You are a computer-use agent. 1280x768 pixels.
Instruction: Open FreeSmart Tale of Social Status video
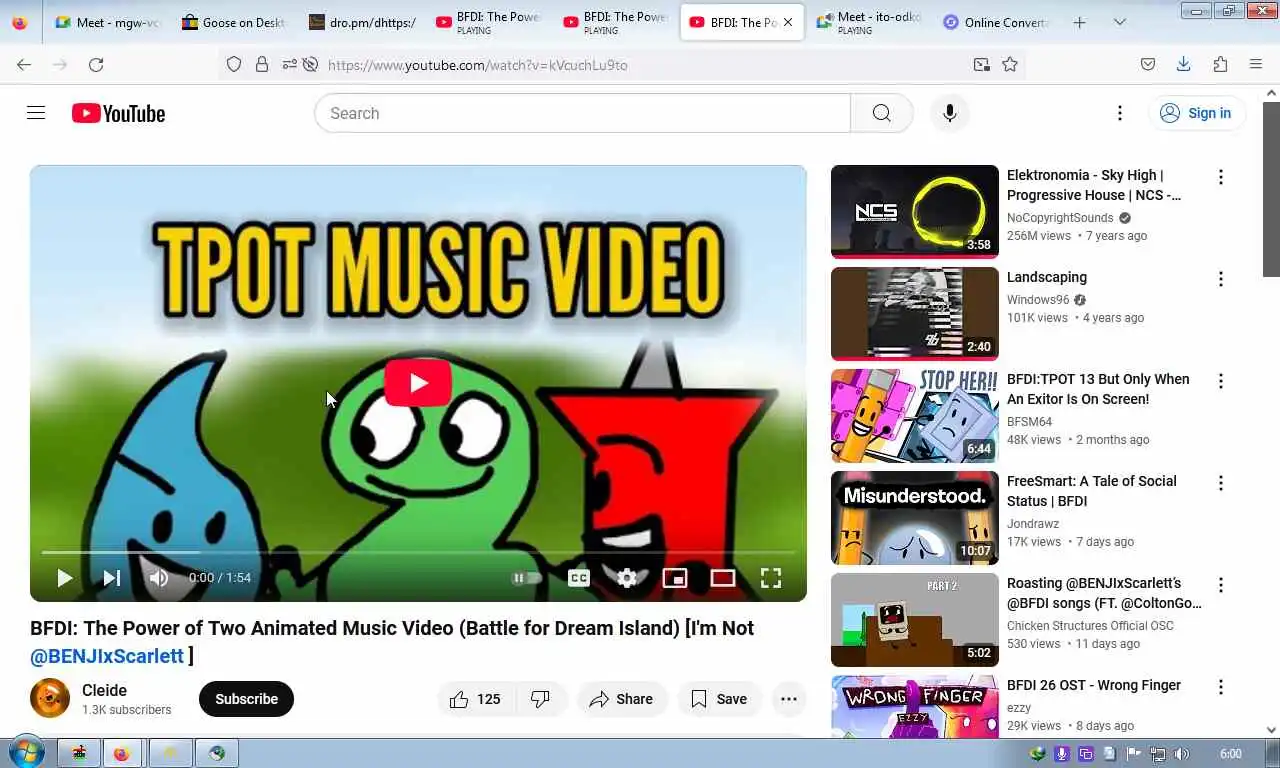pyautogui.click(x=1092, y=491)
